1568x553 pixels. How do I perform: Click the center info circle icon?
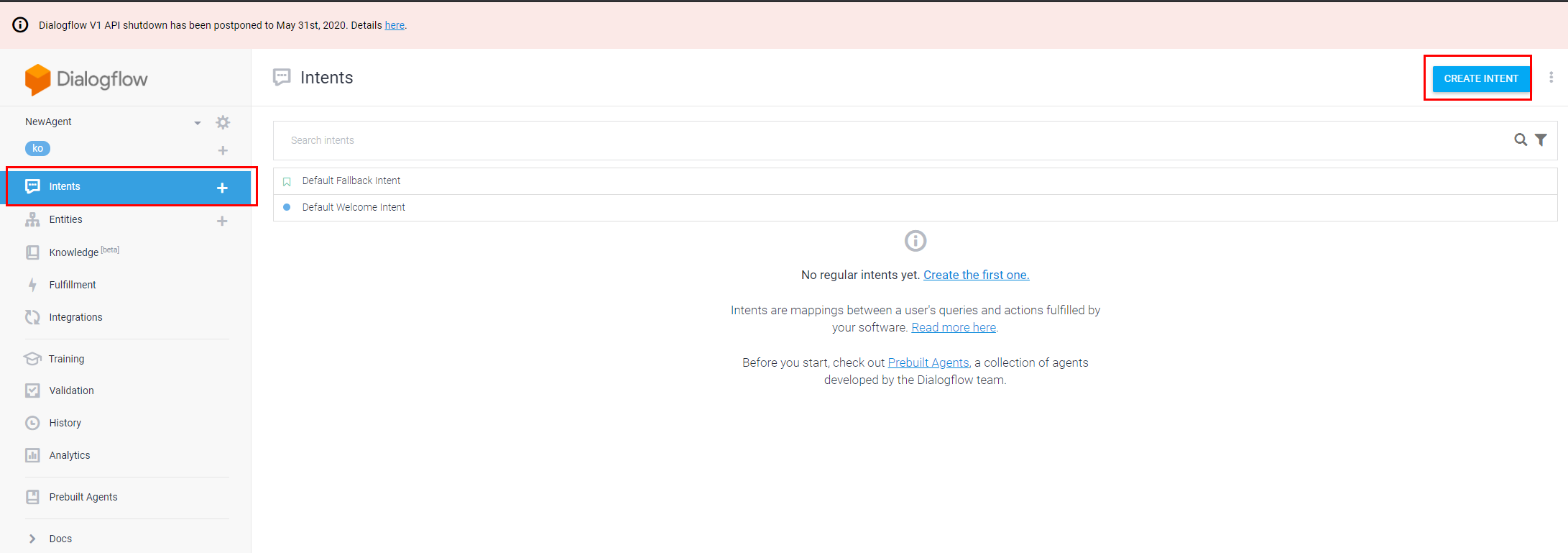click(x=916, y=241)
